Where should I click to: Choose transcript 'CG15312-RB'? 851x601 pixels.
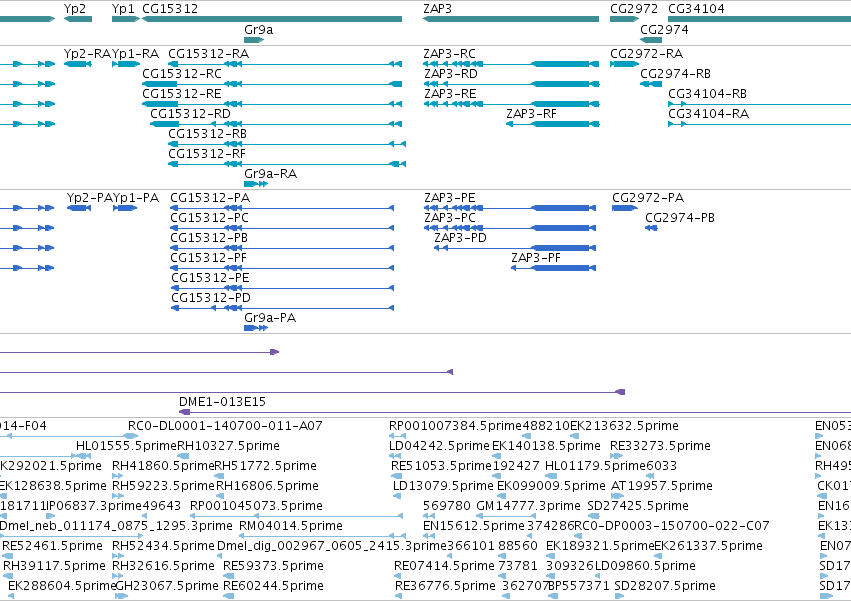tap(207, 134)
